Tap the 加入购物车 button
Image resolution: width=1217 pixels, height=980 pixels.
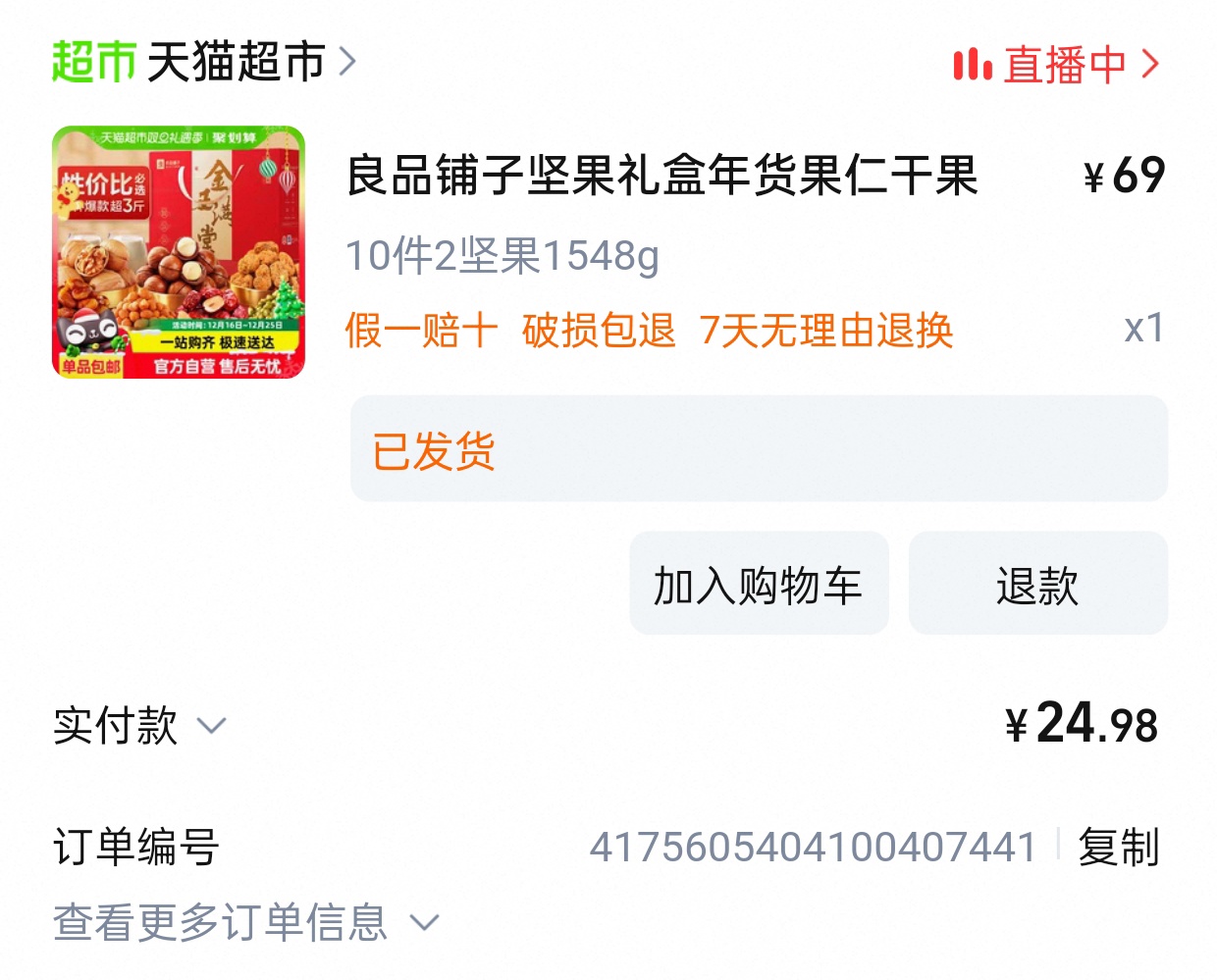(759, 584)
